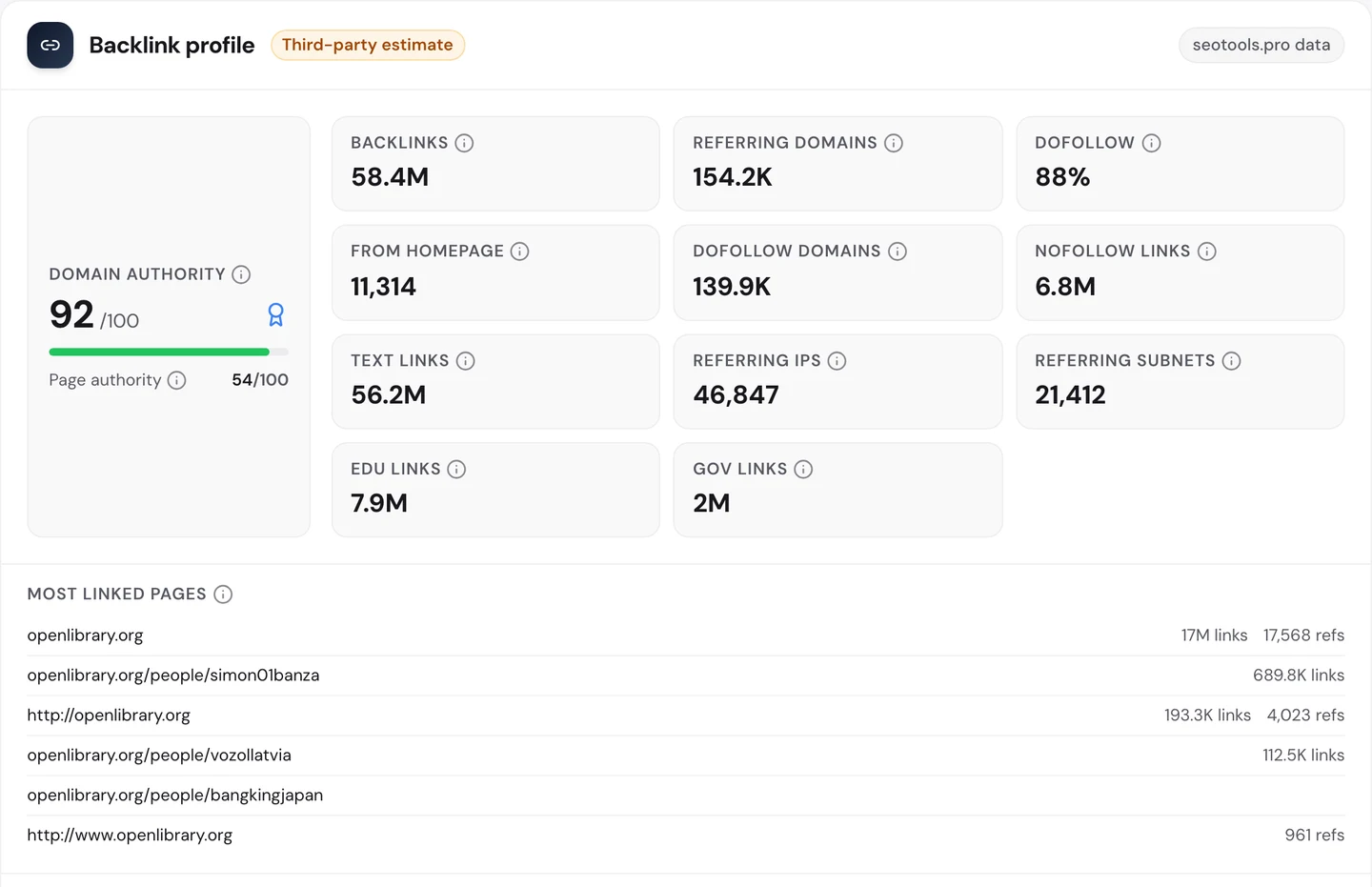The height and width of the screenshot is (887, 1372).
Task: Click the Text Links value 56.2M
Action: [389, 395]
